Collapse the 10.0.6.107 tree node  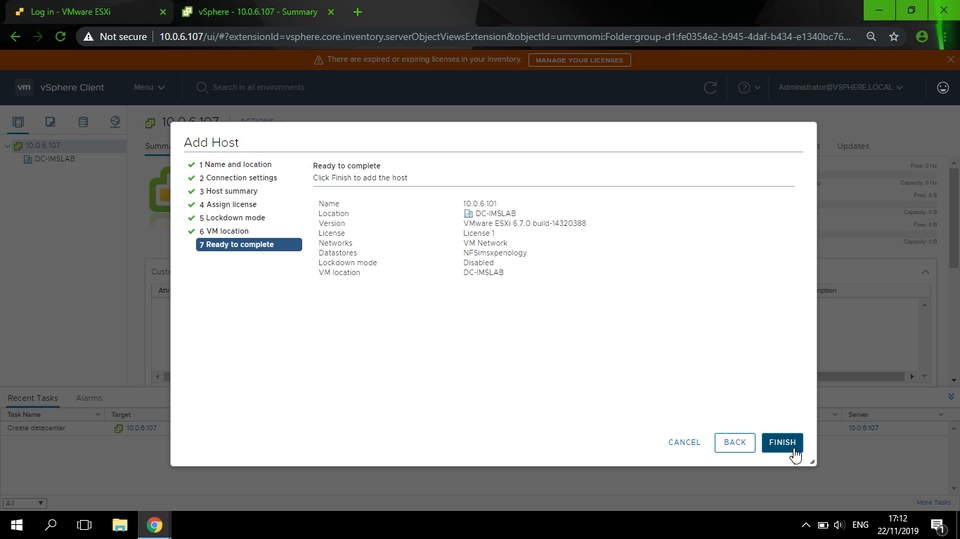coord(7,146)
